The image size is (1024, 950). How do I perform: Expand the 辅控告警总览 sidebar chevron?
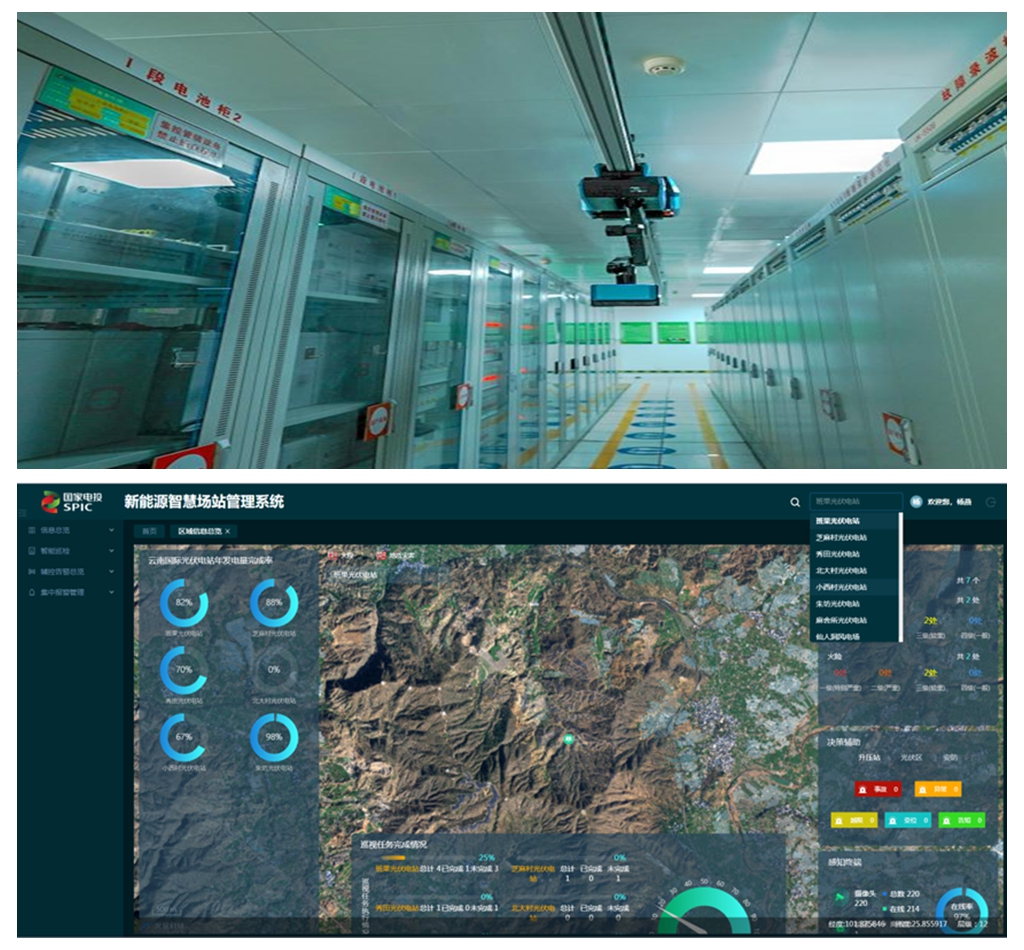pyautogui.click(x=112, y=571)
